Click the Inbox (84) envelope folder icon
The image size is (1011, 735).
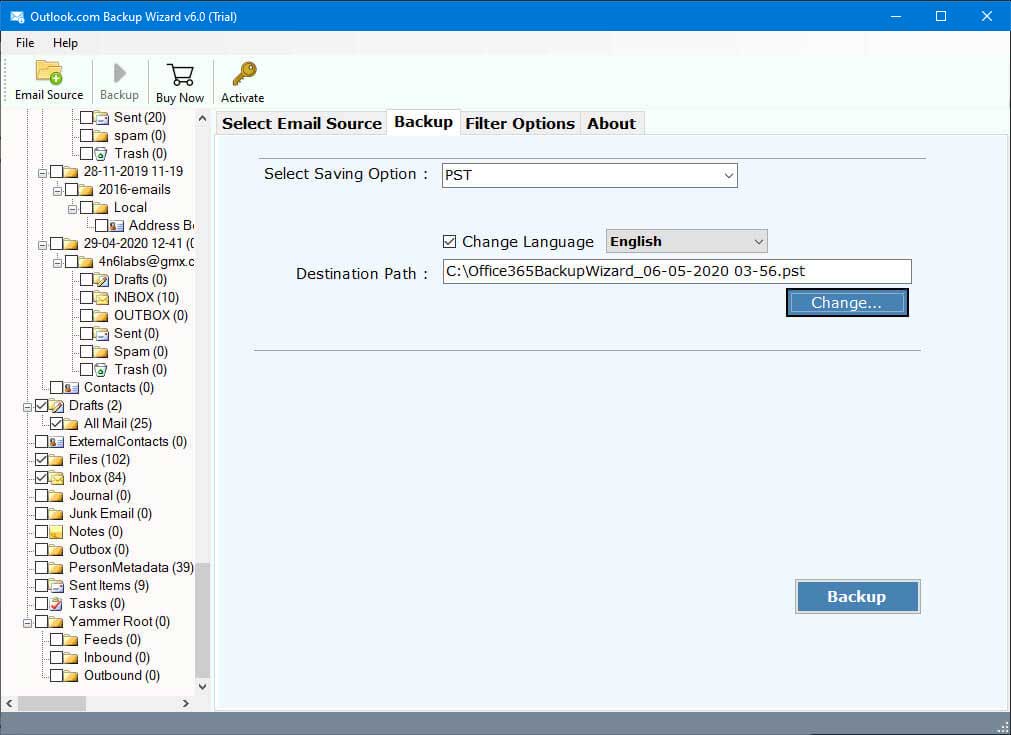tap(57, 478)
